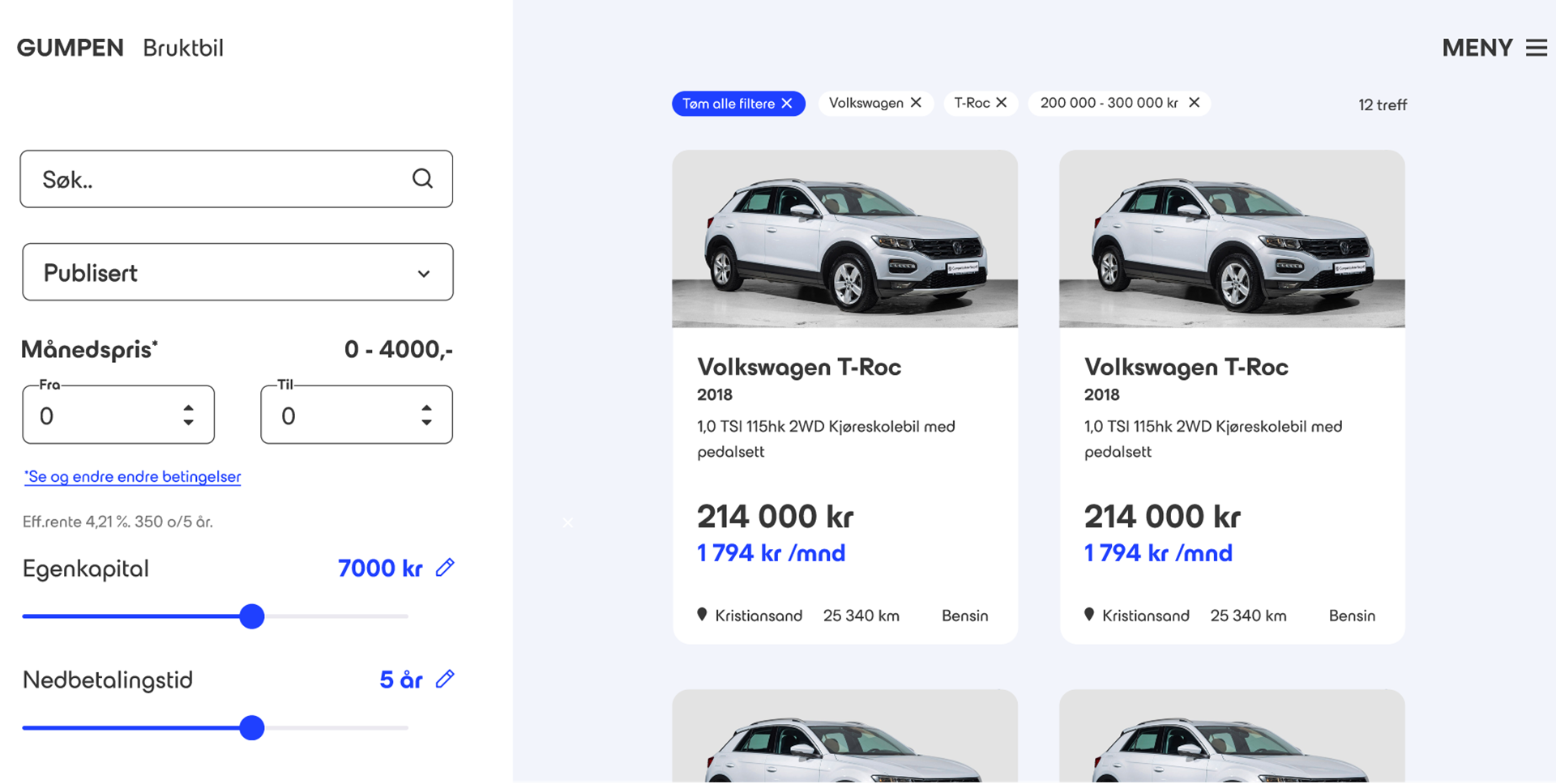Click the Til monthly price stepper arrows
Screen dimensions: 1556x784
coord(427,415)
